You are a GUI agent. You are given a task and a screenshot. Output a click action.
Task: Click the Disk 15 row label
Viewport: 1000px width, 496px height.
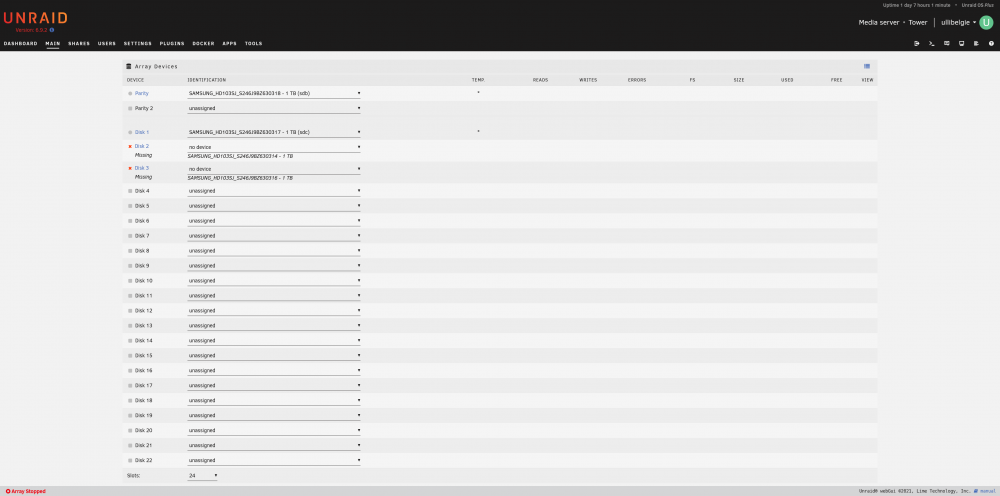tap(143, 356)
